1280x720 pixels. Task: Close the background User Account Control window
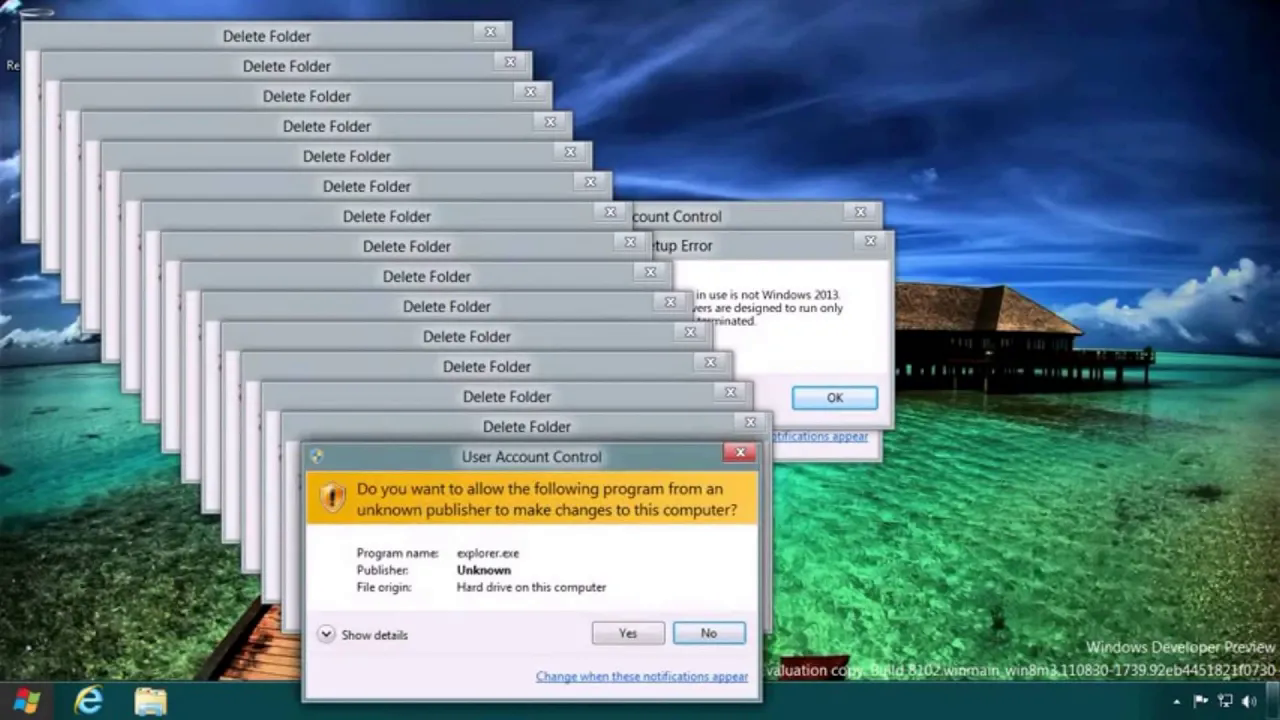point(860,212)
